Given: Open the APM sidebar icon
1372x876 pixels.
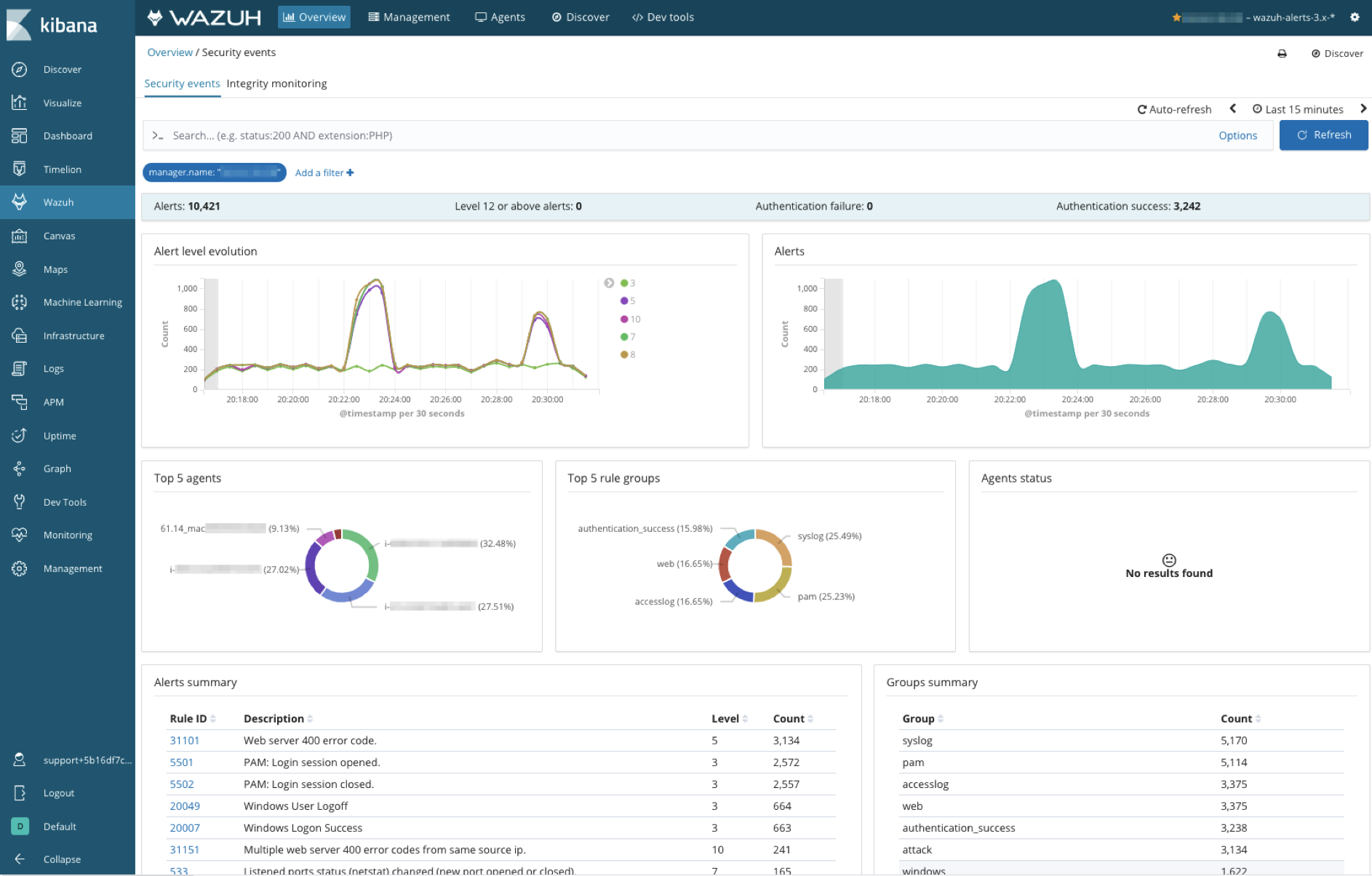Looking at the screenshot, I should click(20, 402).
